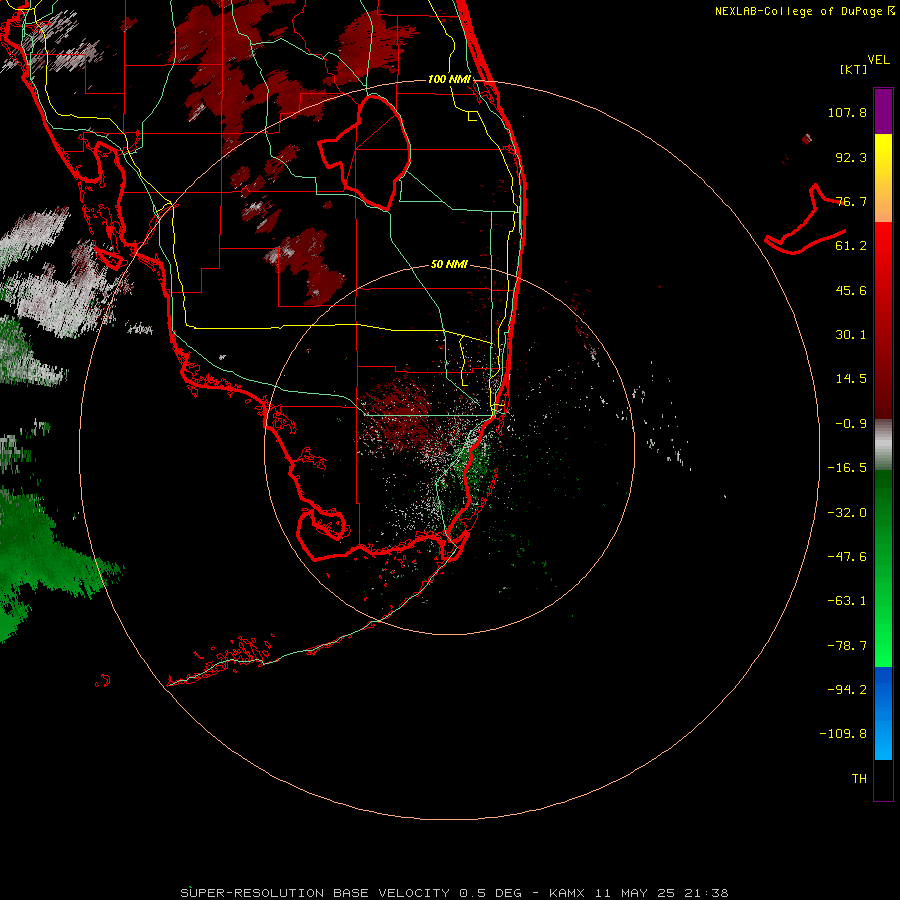Click the -78.7 scale value
The image size is (900, 900).
tap(847, 646)
